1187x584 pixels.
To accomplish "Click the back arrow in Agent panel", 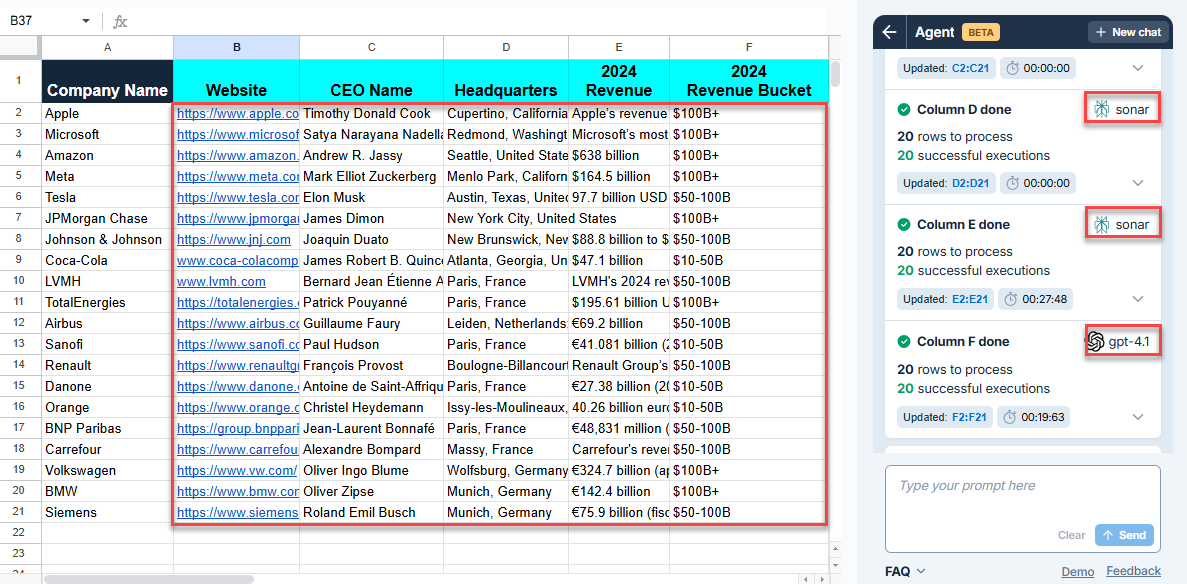I will click(889, 32).
